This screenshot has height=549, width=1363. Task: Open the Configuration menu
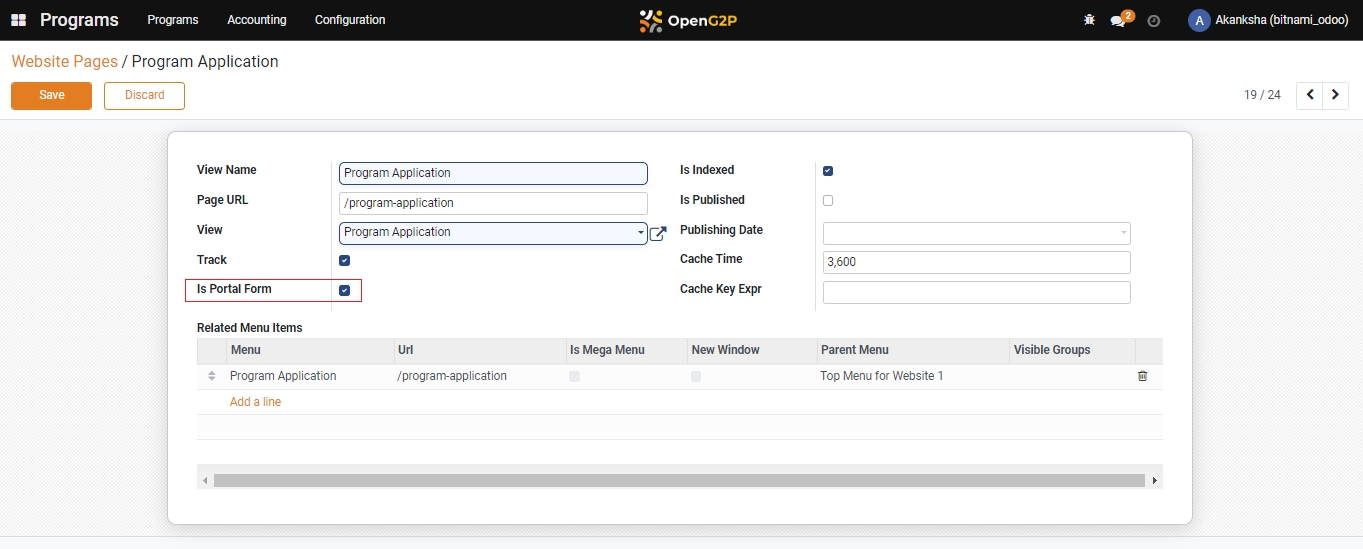[349, 20]
